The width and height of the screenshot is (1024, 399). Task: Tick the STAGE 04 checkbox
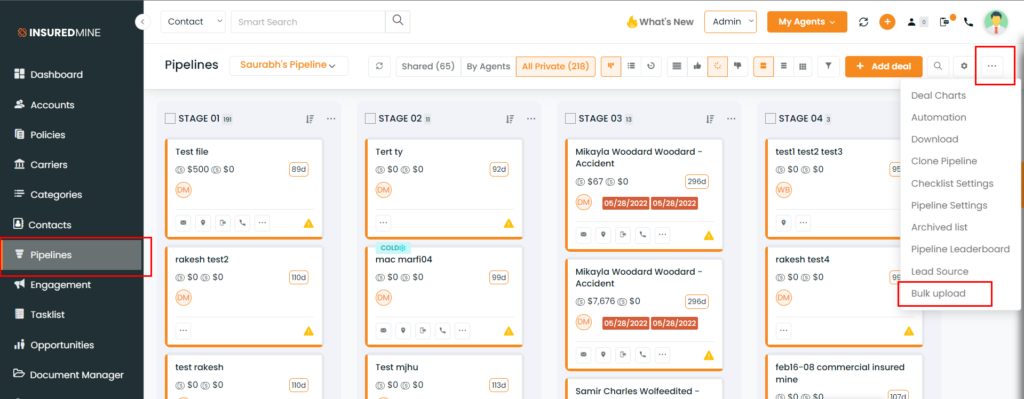click(770, 118)
